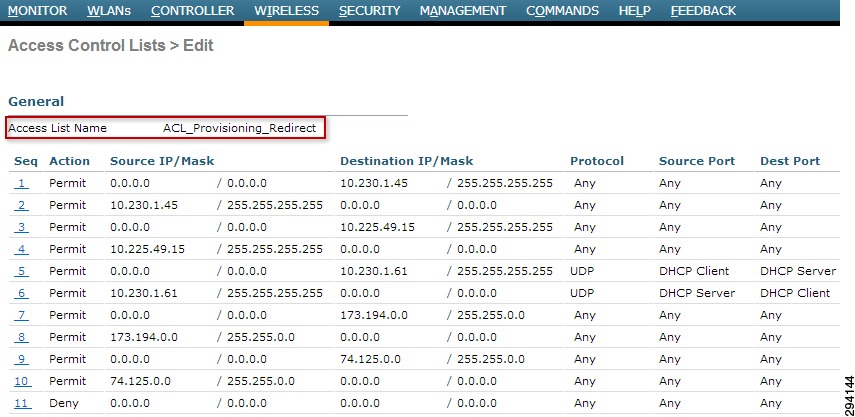This screenshot has width=855, height=417.
Task: Open the HELP menu
Action: coord(635,10)
